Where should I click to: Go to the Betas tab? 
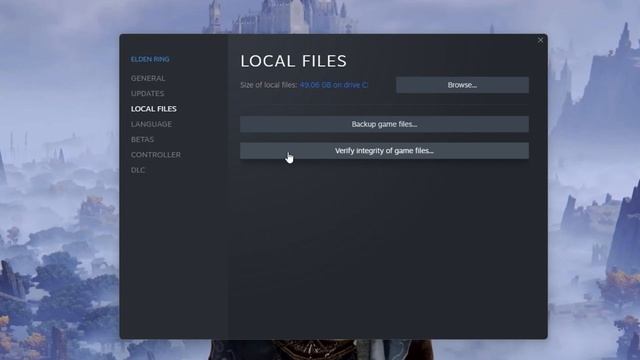coord(142,139)
